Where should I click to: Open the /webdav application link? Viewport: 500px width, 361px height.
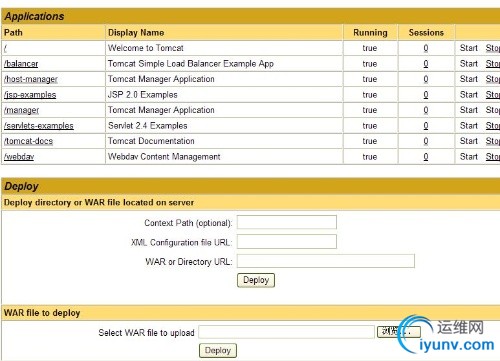19,157
